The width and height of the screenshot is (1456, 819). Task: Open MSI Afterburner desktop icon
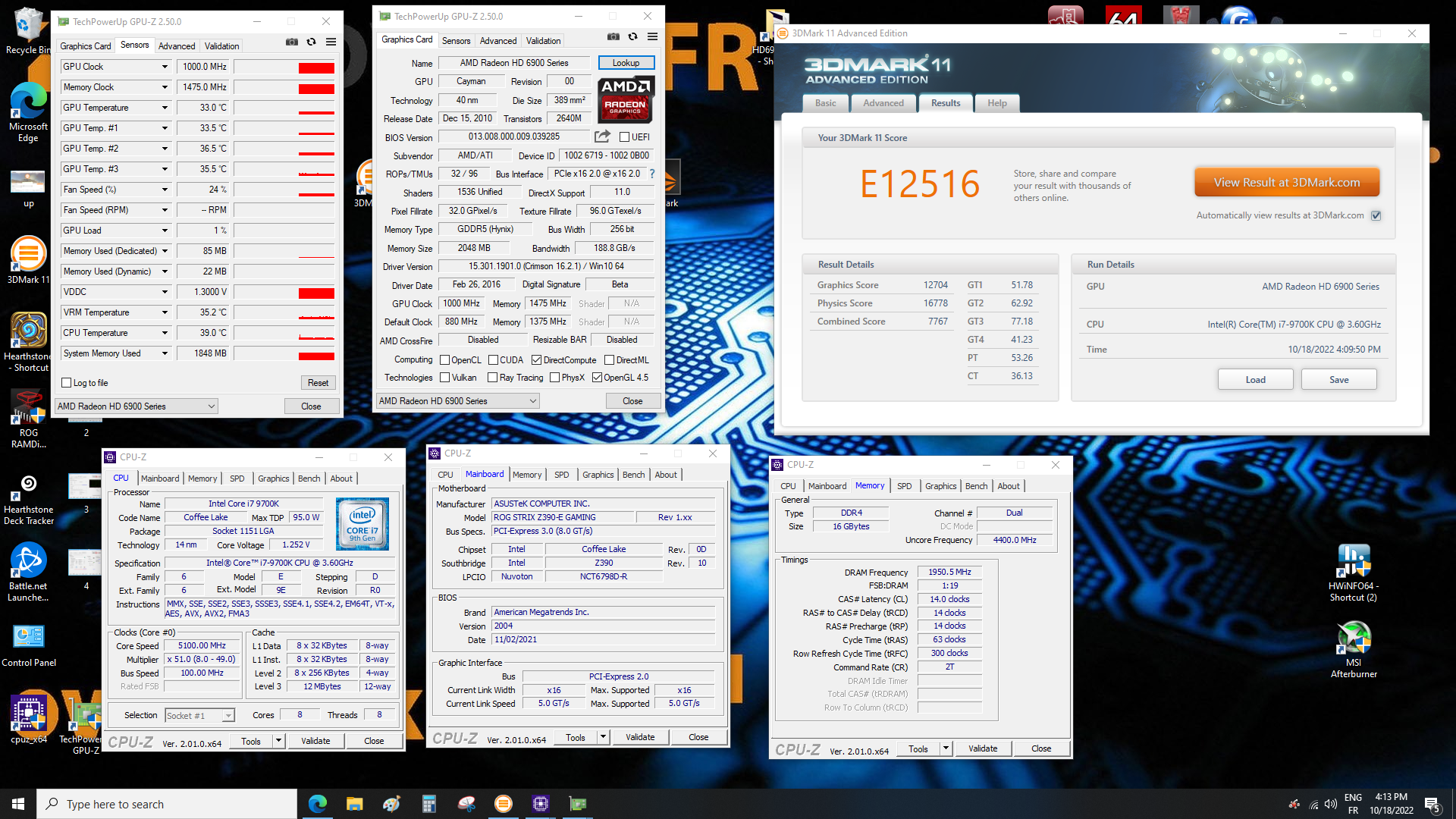point(1354,650)
